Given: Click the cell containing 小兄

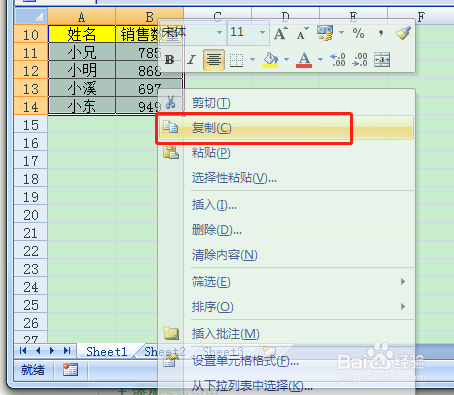Looking at the screenshot, I should tap(82, 52).
